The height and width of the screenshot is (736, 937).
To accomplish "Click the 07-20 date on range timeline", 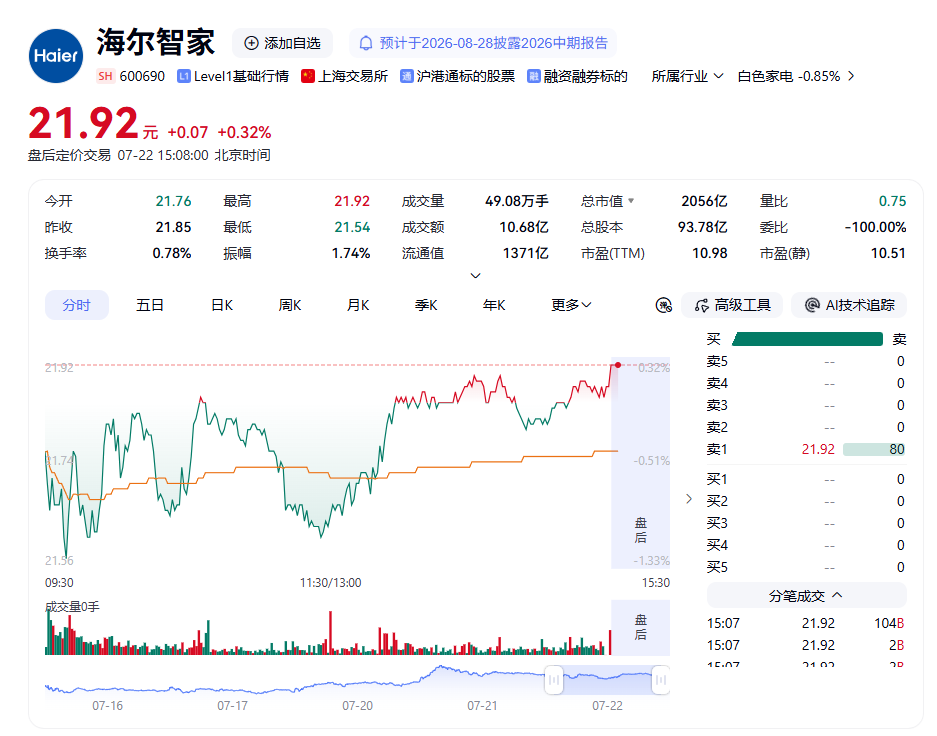I will (357, 706).
